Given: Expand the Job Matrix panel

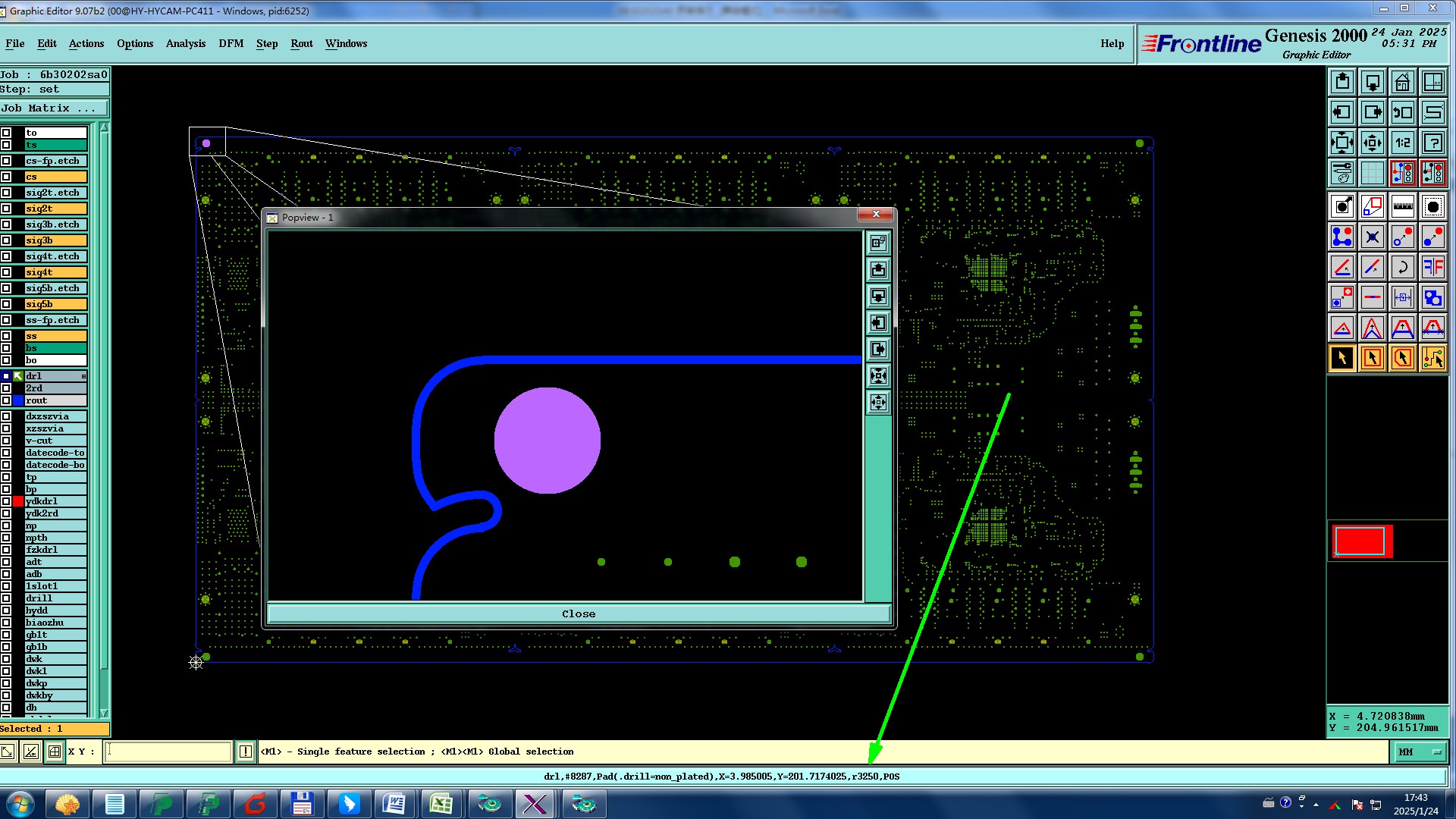Looking at the screenshot, I should pyautogui.click(x=53, y=108).
